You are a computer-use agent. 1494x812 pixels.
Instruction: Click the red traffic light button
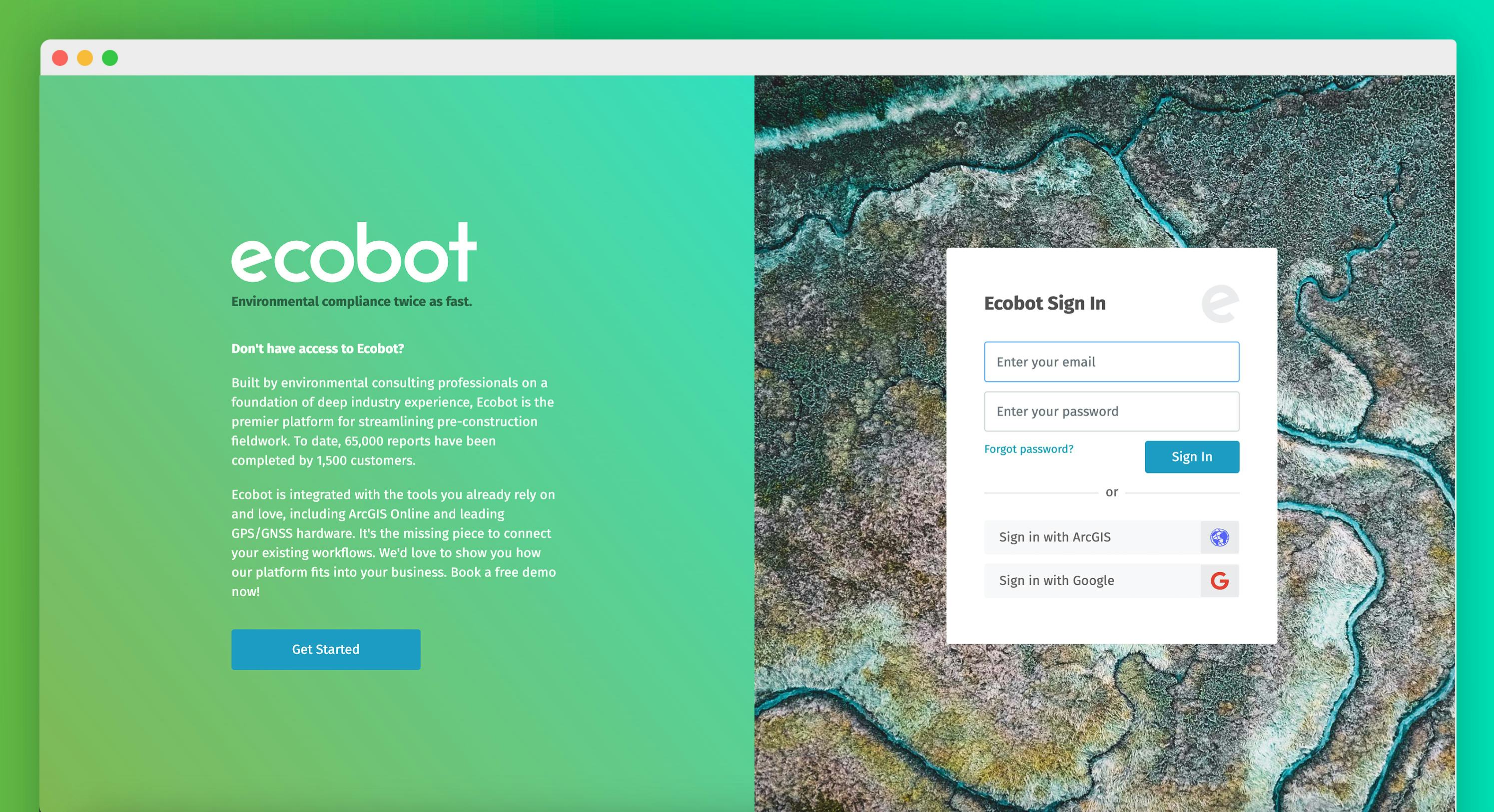coord(60,58)
